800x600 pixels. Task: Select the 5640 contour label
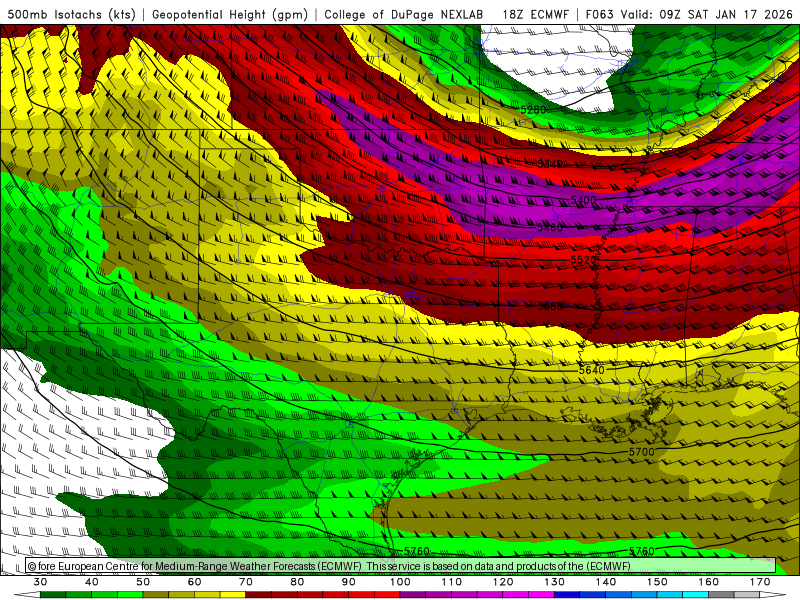point(591,370)
